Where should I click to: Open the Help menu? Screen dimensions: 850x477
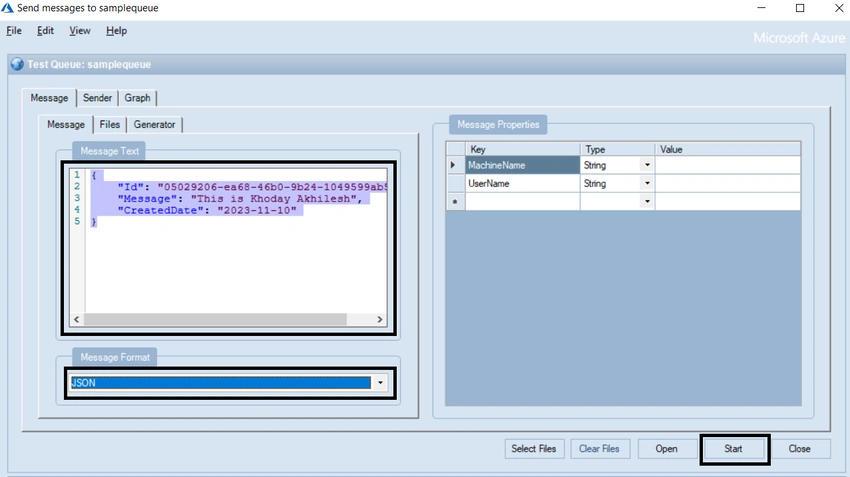click(x=116, y=31)
